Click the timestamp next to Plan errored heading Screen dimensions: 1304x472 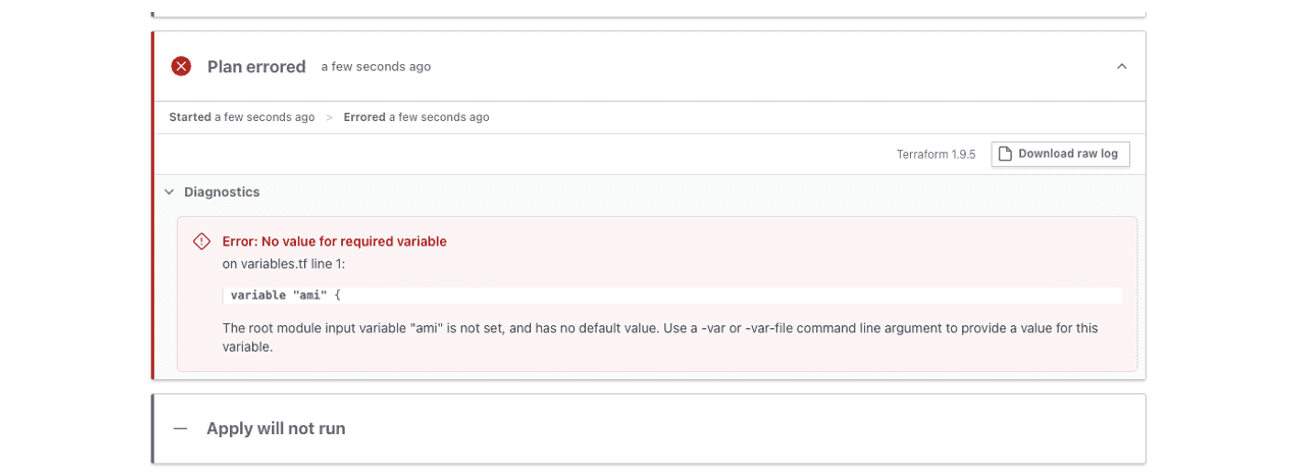click(376, 67)
